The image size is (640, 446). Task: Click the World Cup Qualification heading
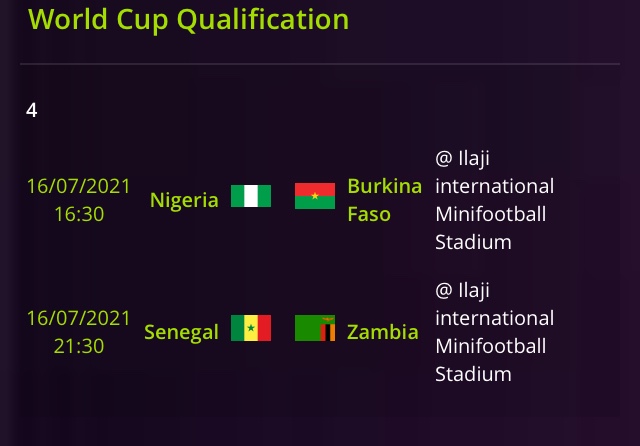tap(188, 19)
